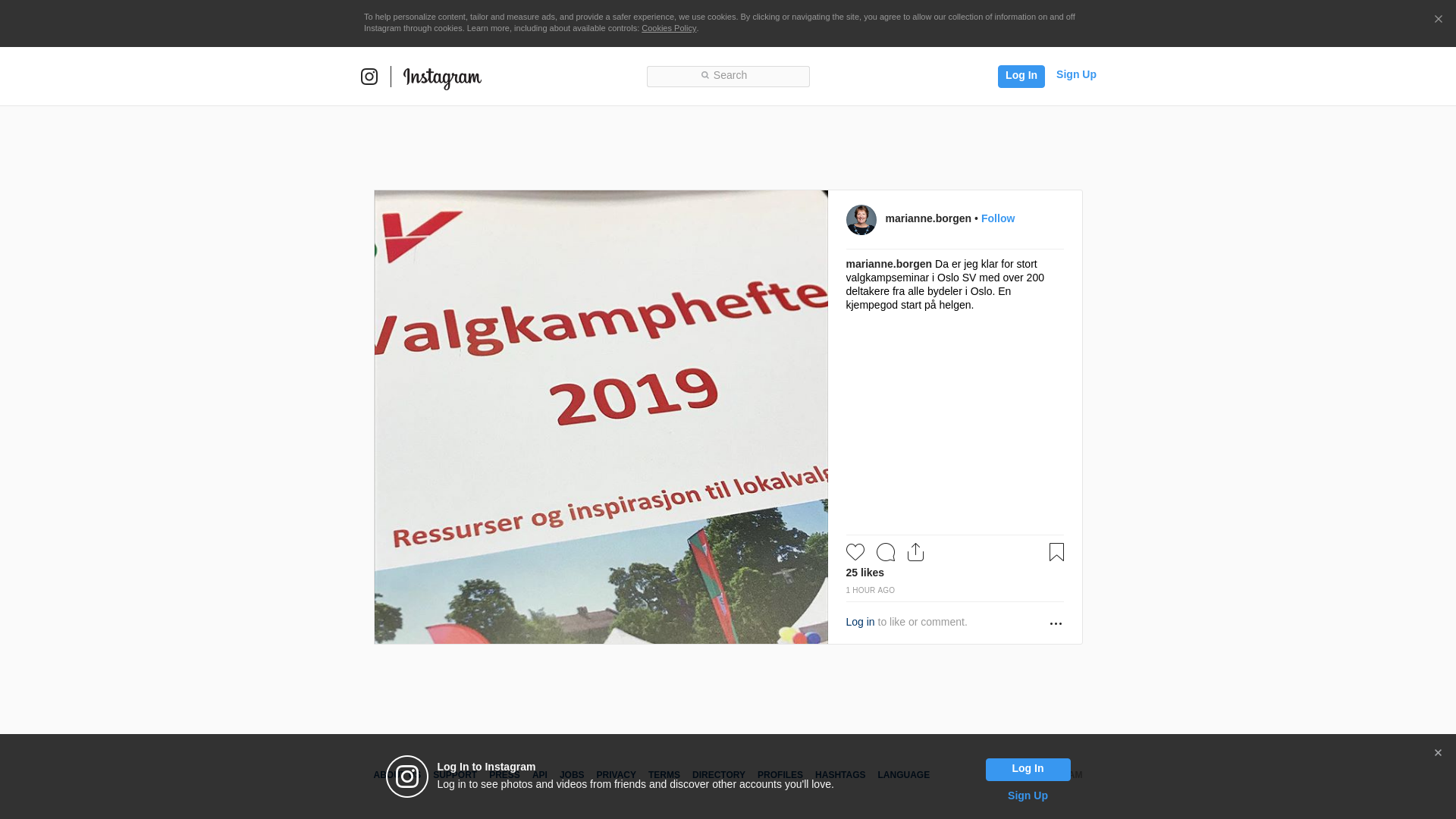Open the HASHTAGS footer link

coord(840,775)
